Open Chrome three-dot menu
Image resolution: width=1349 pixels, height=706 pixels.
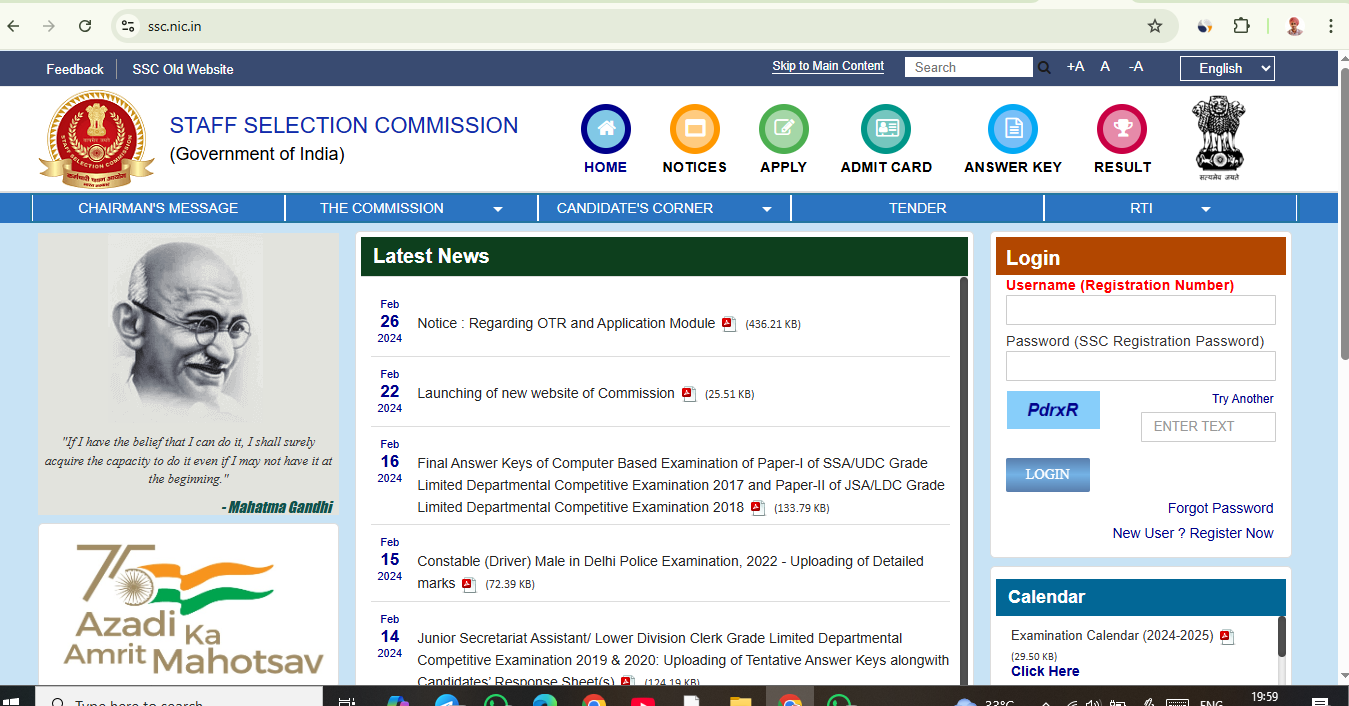point(1330,26)
